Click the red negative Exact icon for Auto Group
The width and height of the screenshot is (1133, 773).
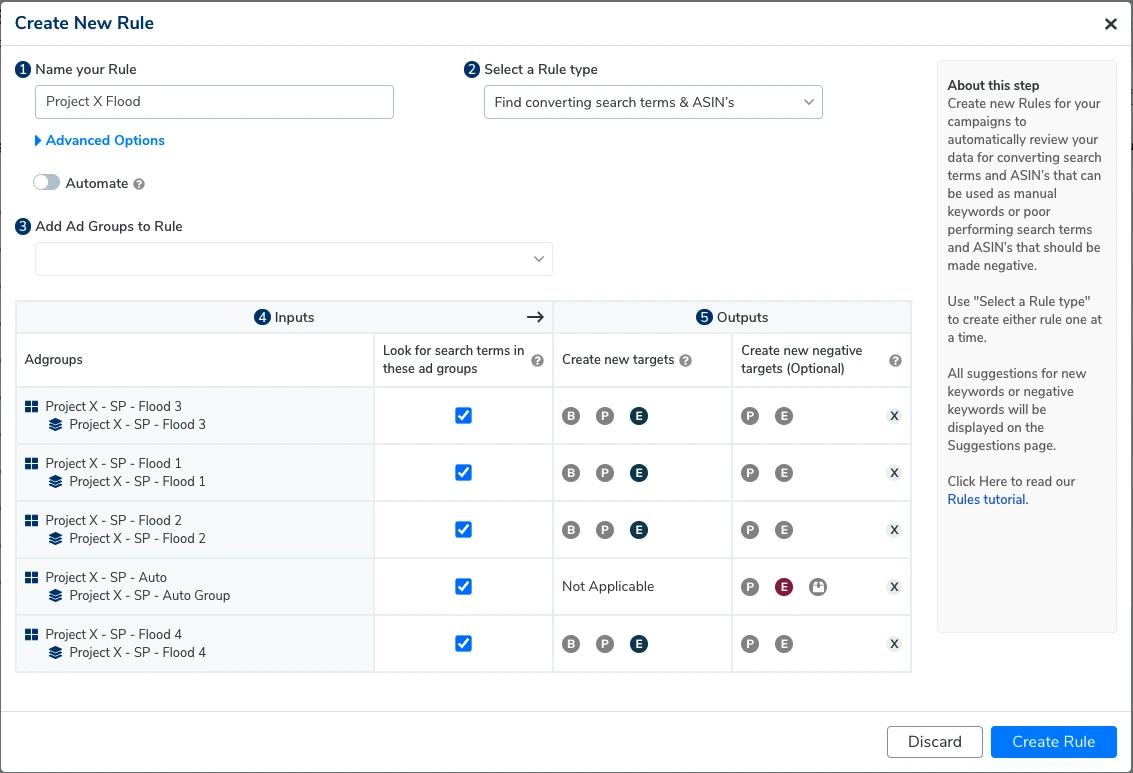click(x=784, y=587)
